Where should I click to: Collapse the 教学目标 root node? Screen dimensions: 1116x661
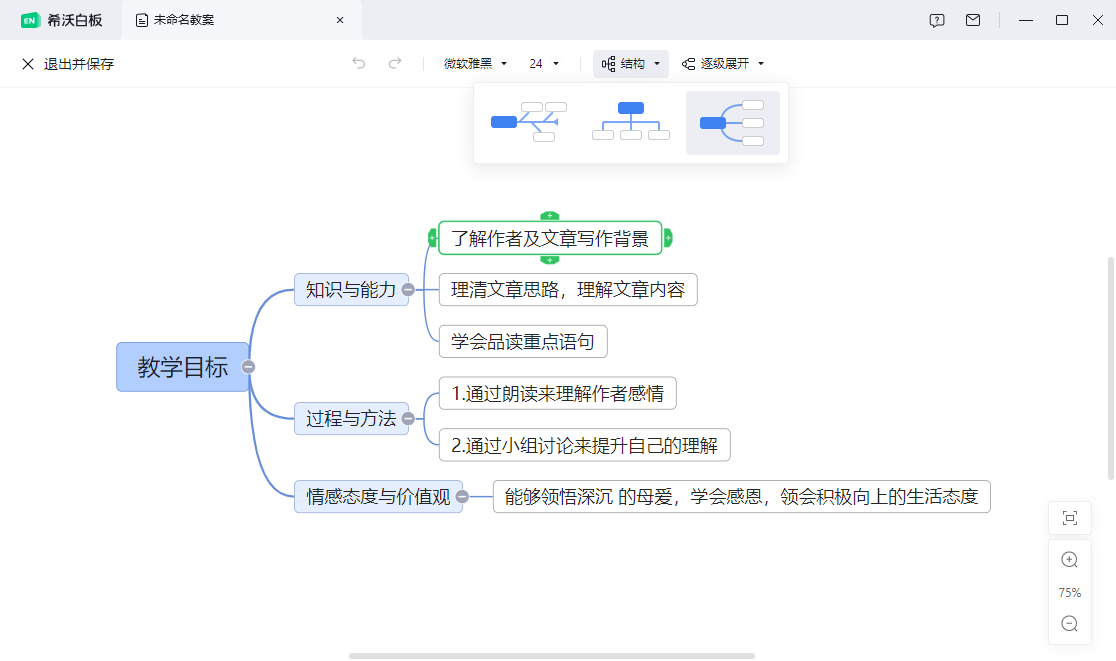click(249, 367)
